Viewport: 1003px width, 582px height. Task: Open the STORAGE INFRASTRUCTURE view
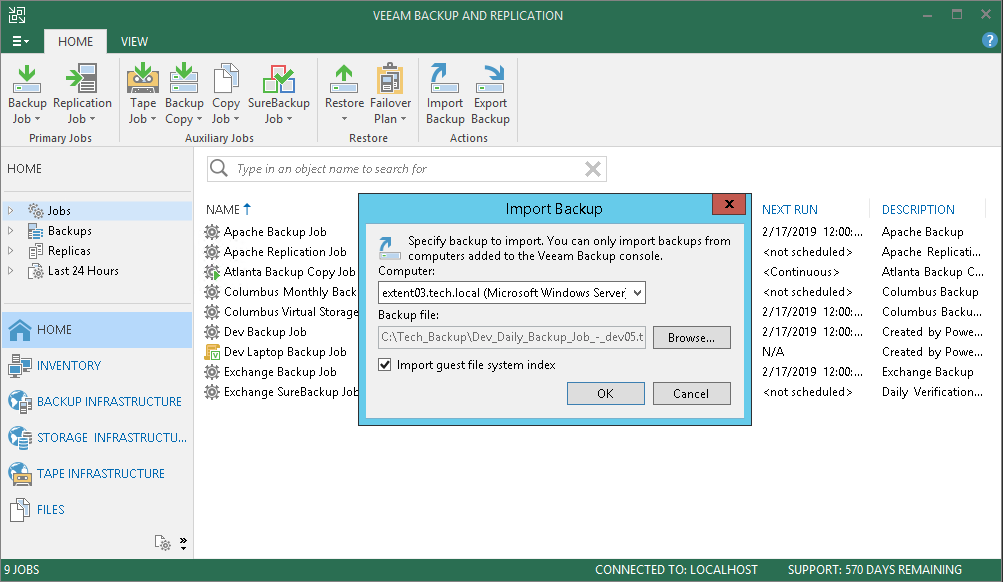click(x=96, y=437)
